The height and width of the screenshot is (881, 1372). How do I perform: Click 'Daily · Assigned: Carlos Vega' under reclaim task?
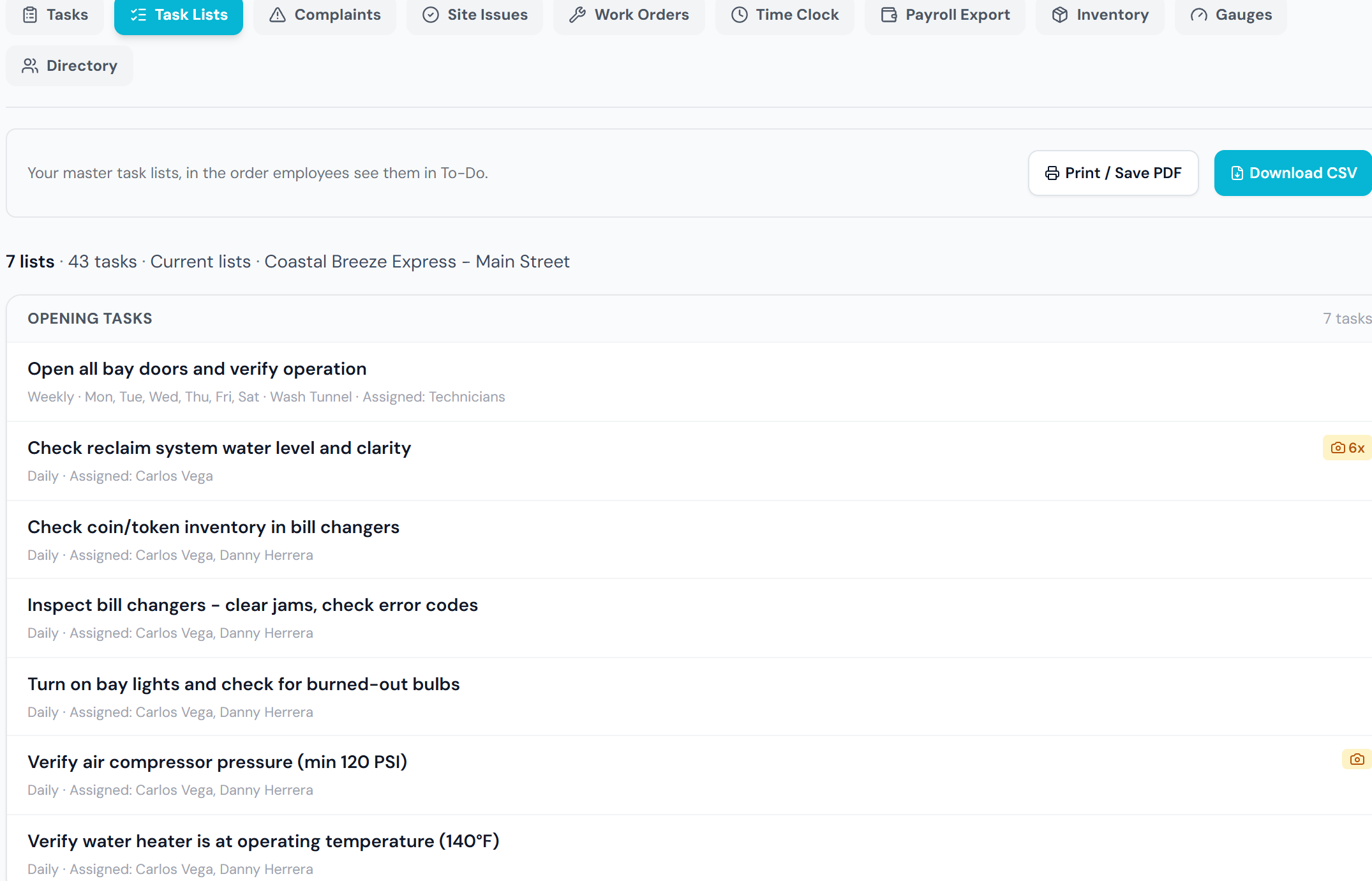click(x=120, y=476)
